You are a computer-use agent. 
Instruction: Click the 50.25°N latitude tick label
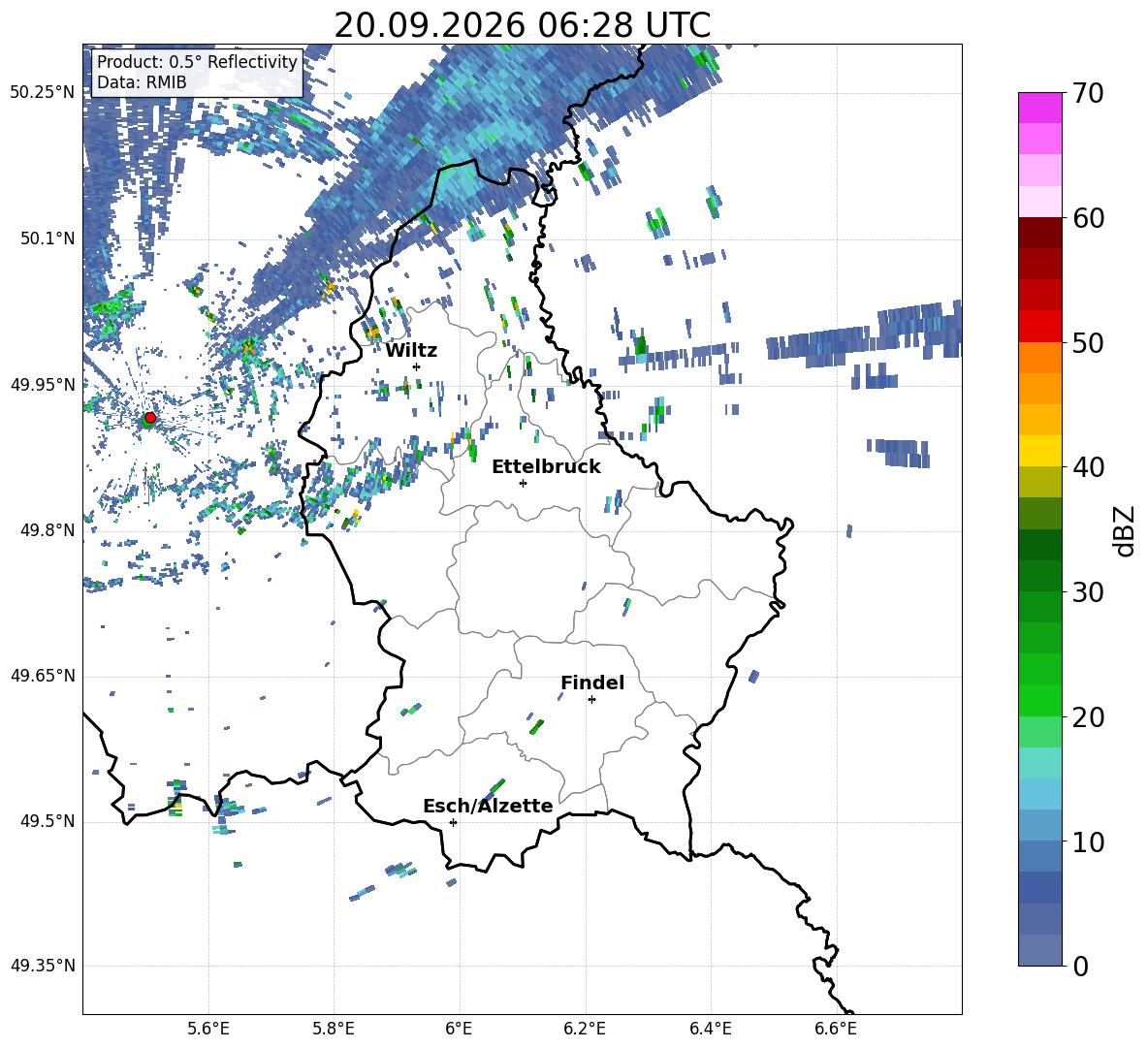click(43, 93)
